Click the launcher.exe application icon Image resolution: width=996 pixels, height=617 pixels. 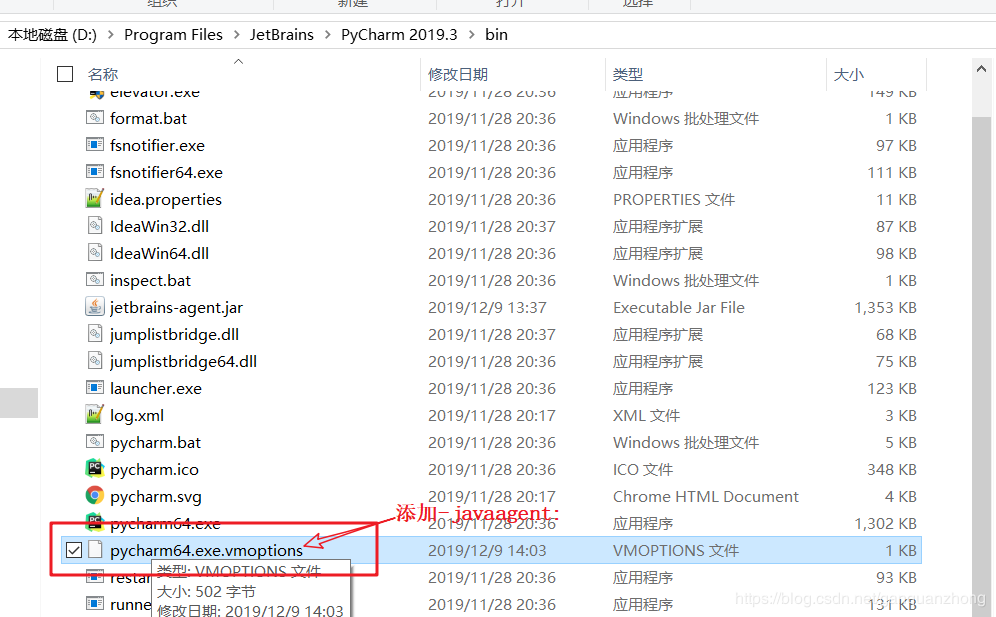click(95, 388)
